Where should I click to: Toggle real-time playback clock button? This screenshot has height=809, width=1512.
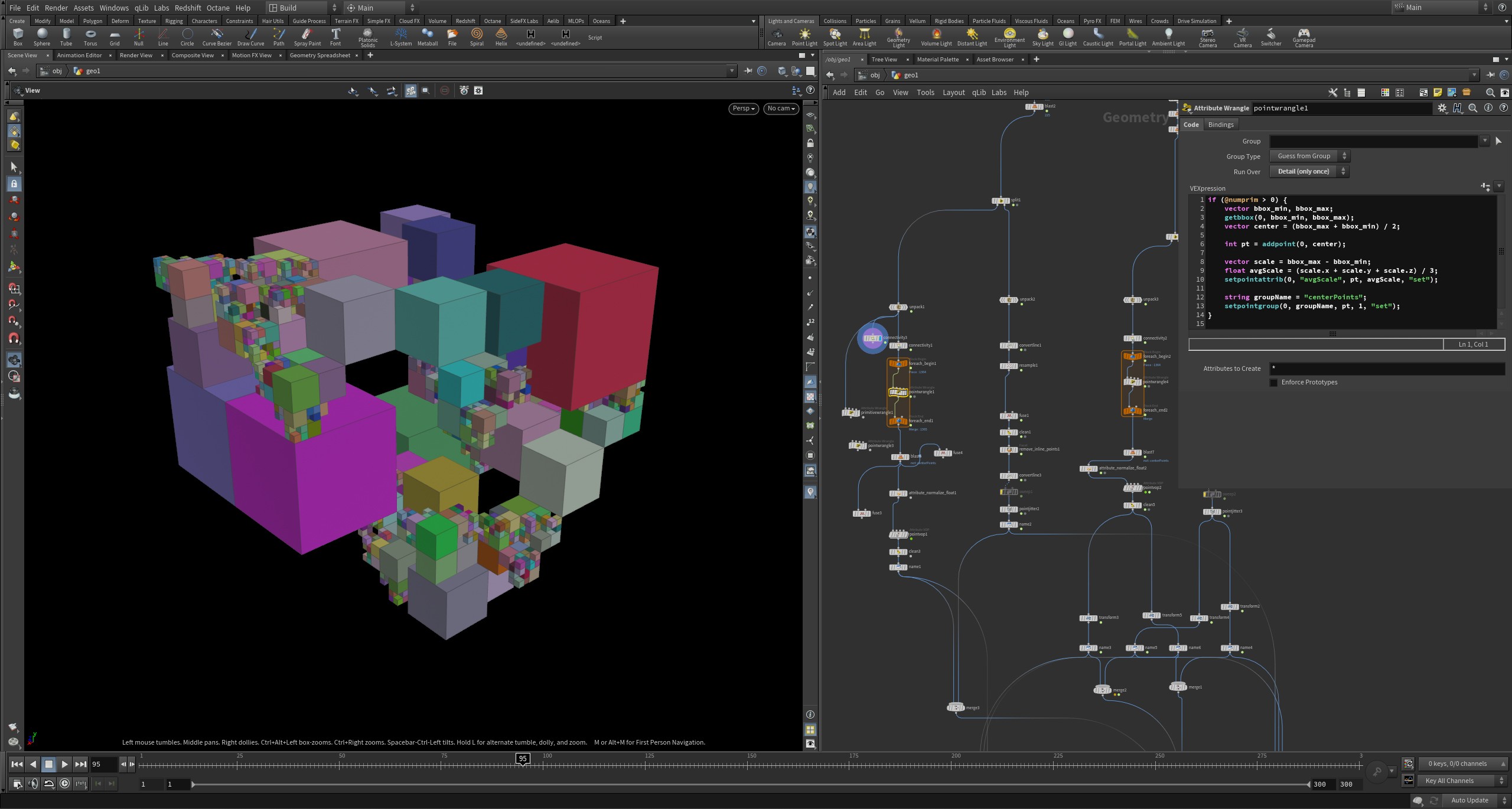65,784
